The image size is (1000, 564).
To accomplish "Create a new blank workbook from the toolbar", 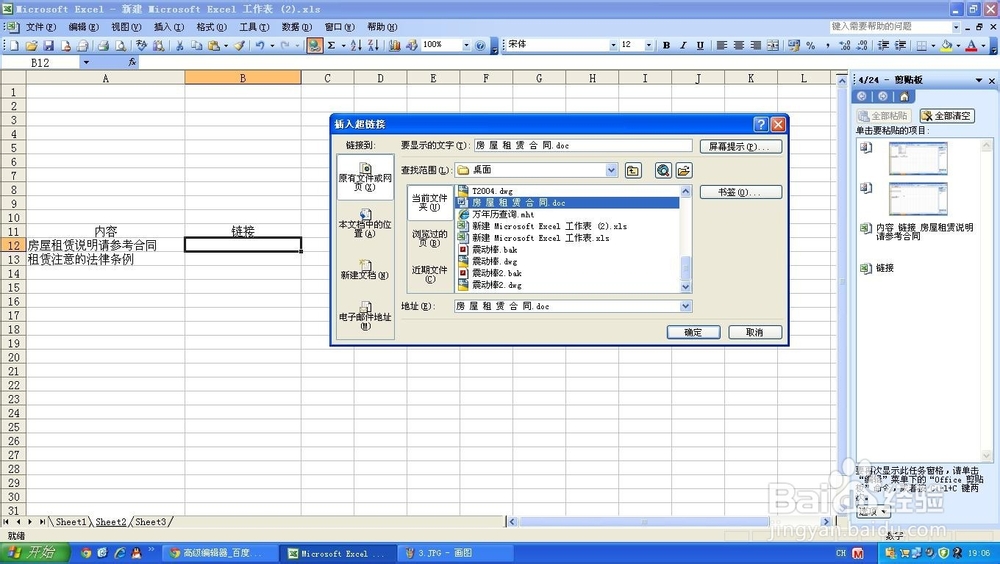I will pyautogui.click(x=14, y=45).
